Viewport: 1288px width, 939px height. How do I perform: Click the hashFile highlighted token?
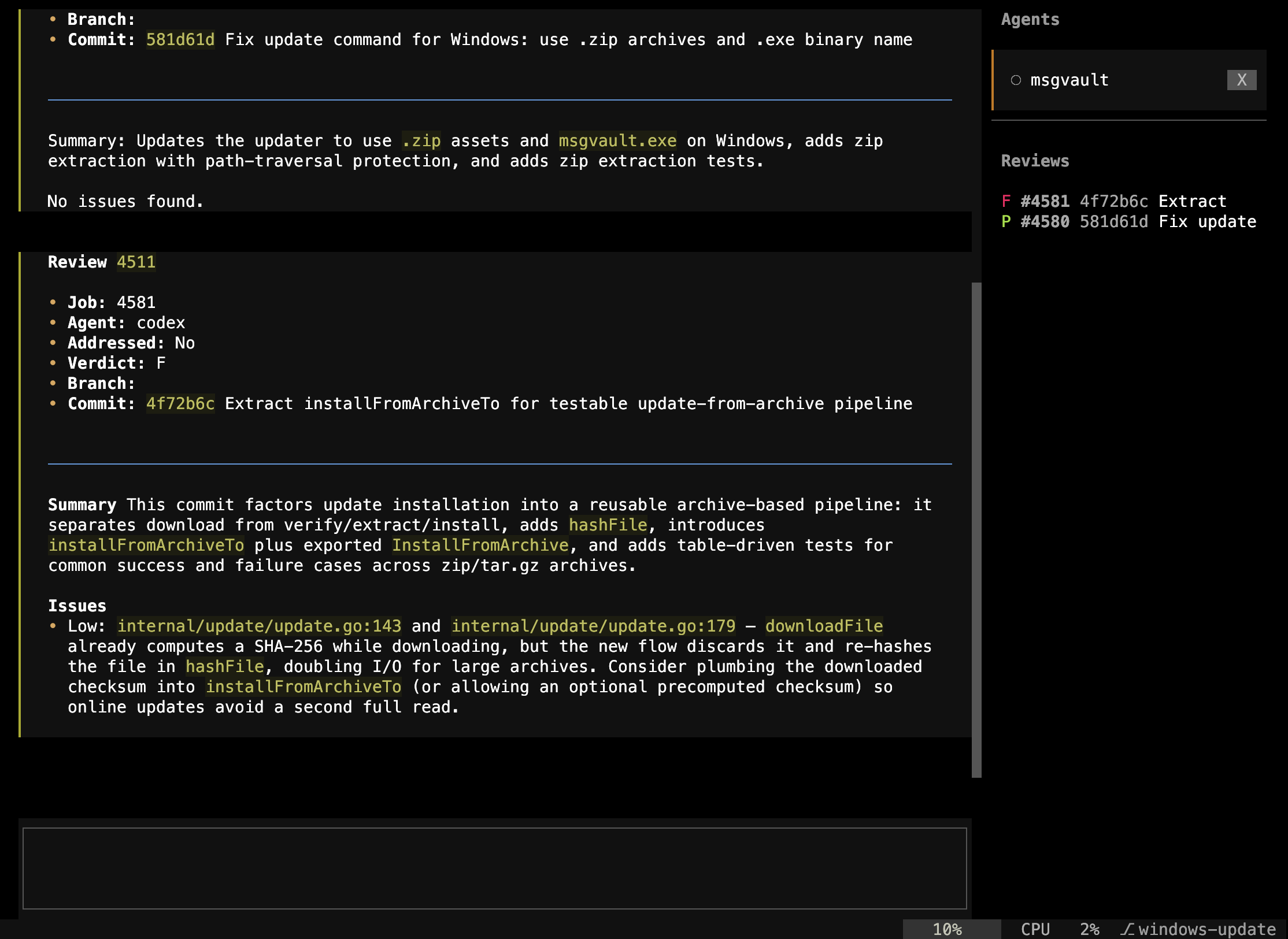point(608,525)
